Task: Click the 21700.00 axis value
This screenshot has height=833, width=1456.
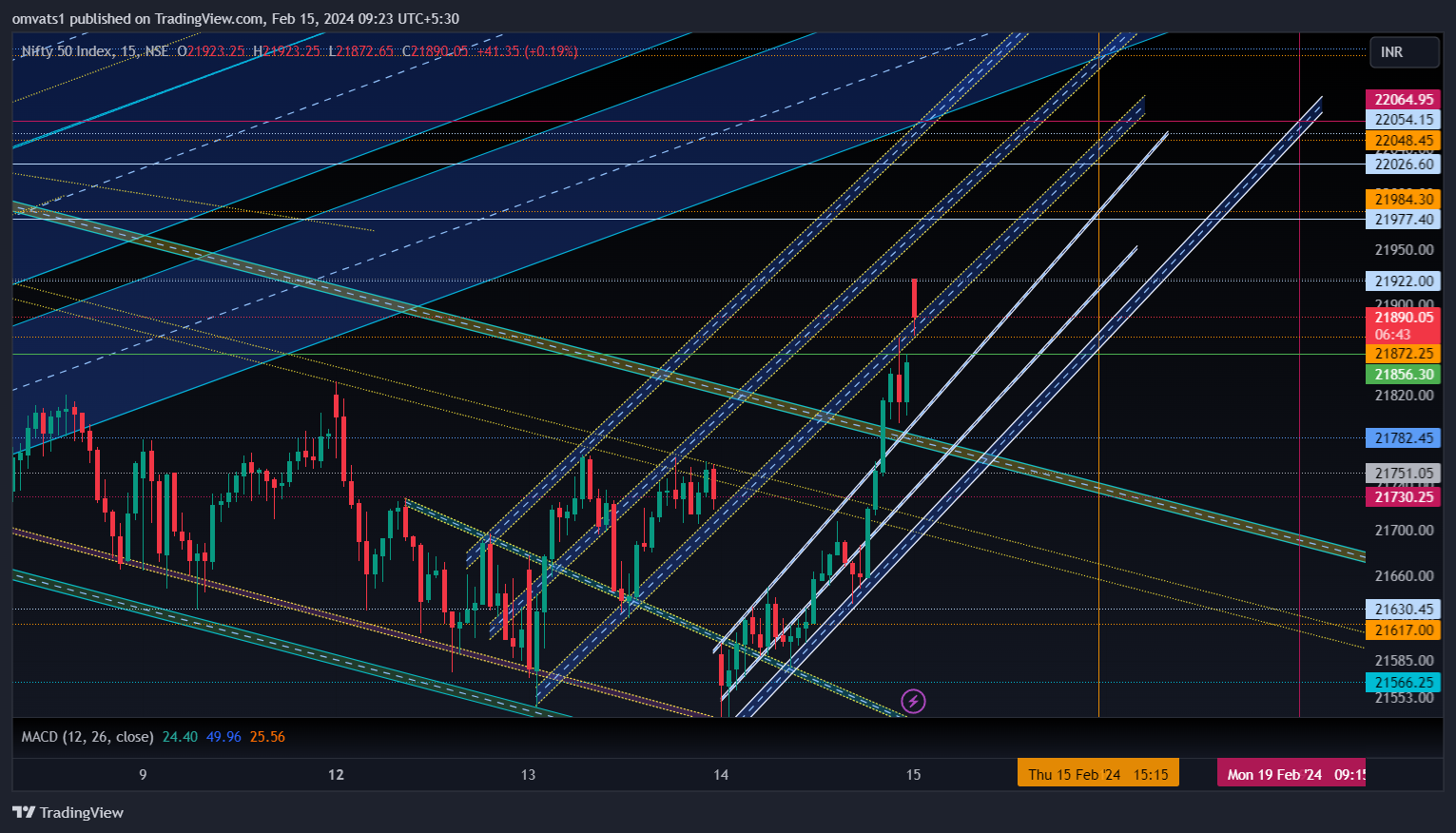Action: pyautogui.click(x=1404, y=531)
